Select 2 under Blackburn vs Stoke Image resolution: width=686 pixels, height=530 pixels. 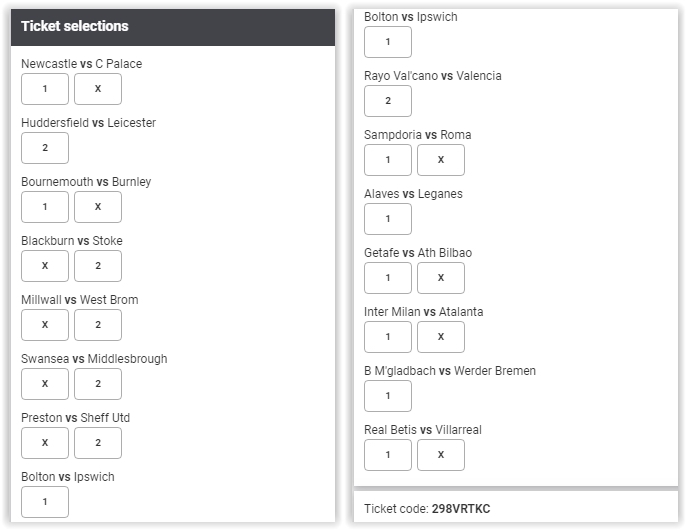pyautogui.click(x=98, y=266)
